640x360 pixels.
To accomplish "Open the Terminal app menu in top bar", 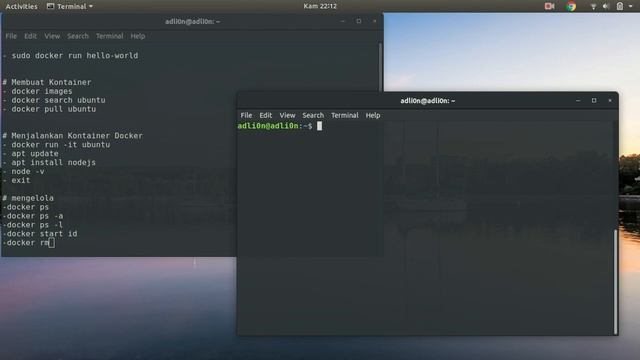I will click(x=70, y=7).
